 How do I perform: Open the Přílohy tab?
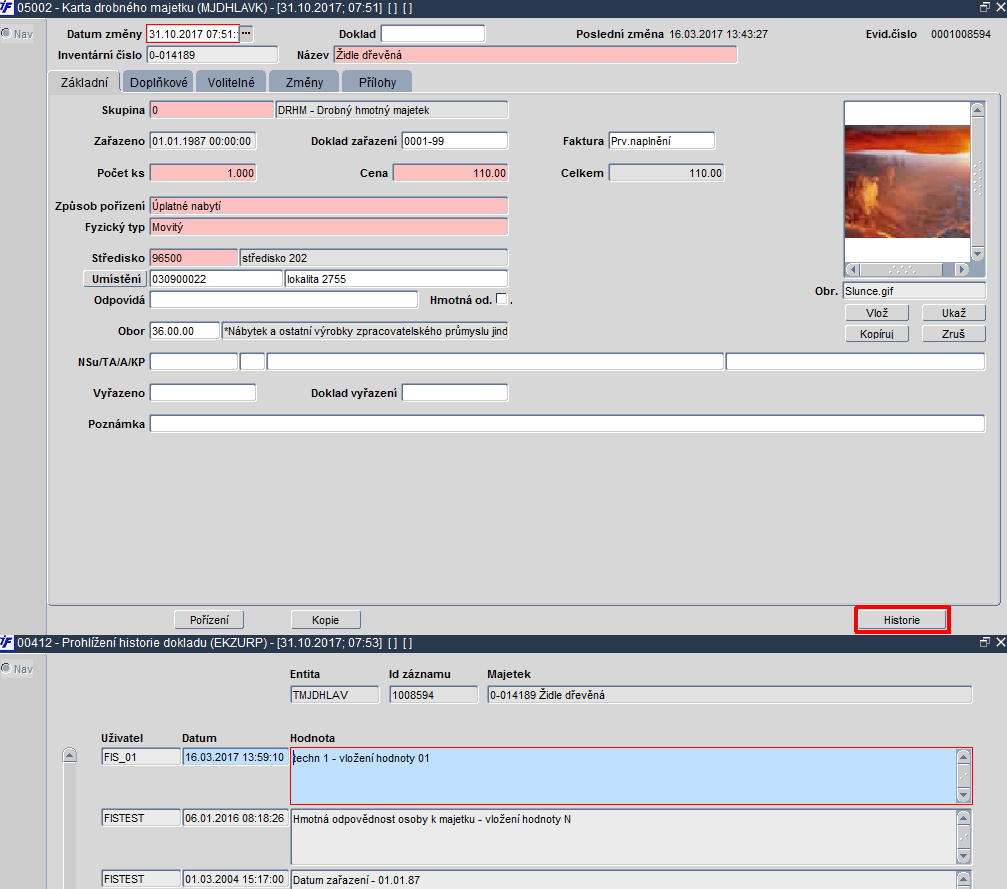(377, 82)
